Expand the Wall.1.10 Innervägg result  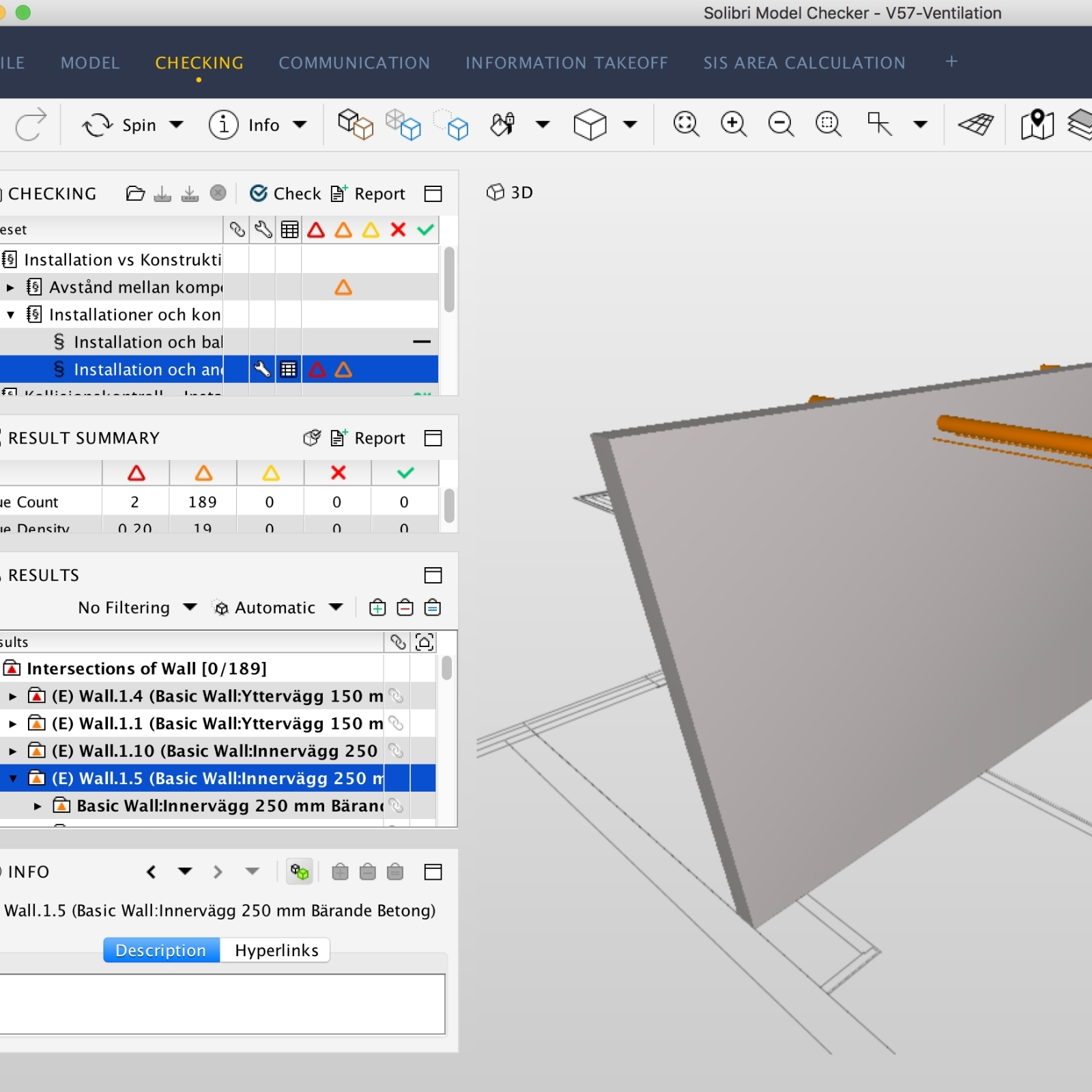click(x=12, y=751)
